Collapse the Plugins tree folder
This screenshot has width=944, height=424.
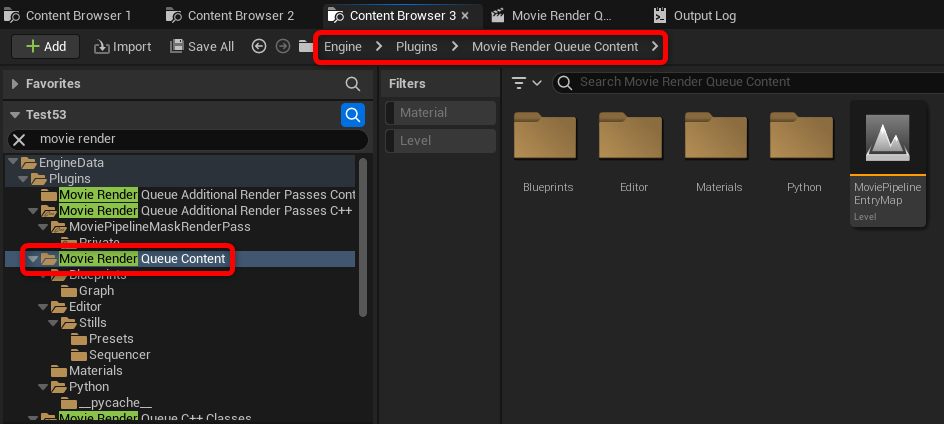click(23, 179)
